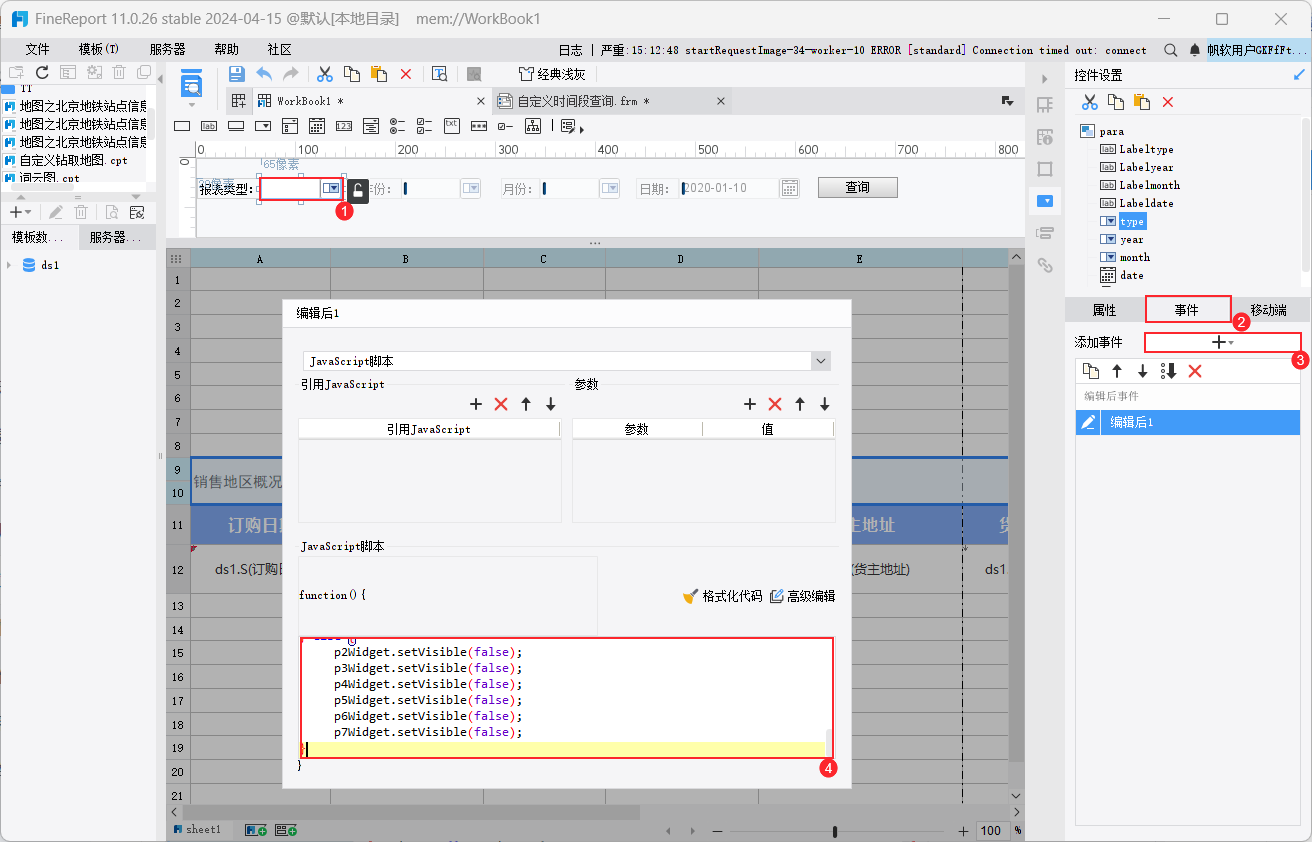Open the 帮助 menu
This screenshot has width=1312, height=842.
pos(226,49)
